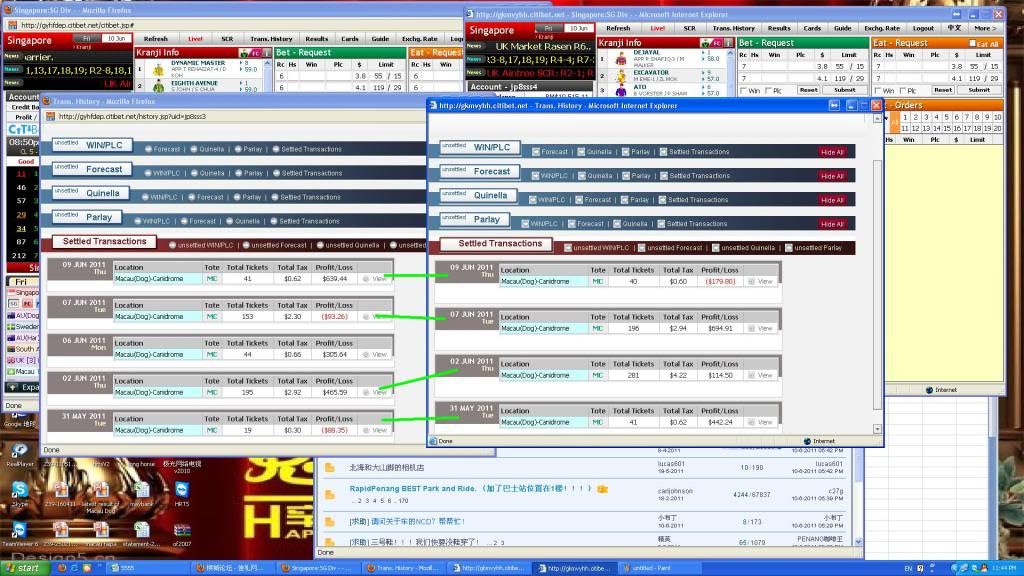Expand Settled Transactions in the IE history window

pos(496,244)
